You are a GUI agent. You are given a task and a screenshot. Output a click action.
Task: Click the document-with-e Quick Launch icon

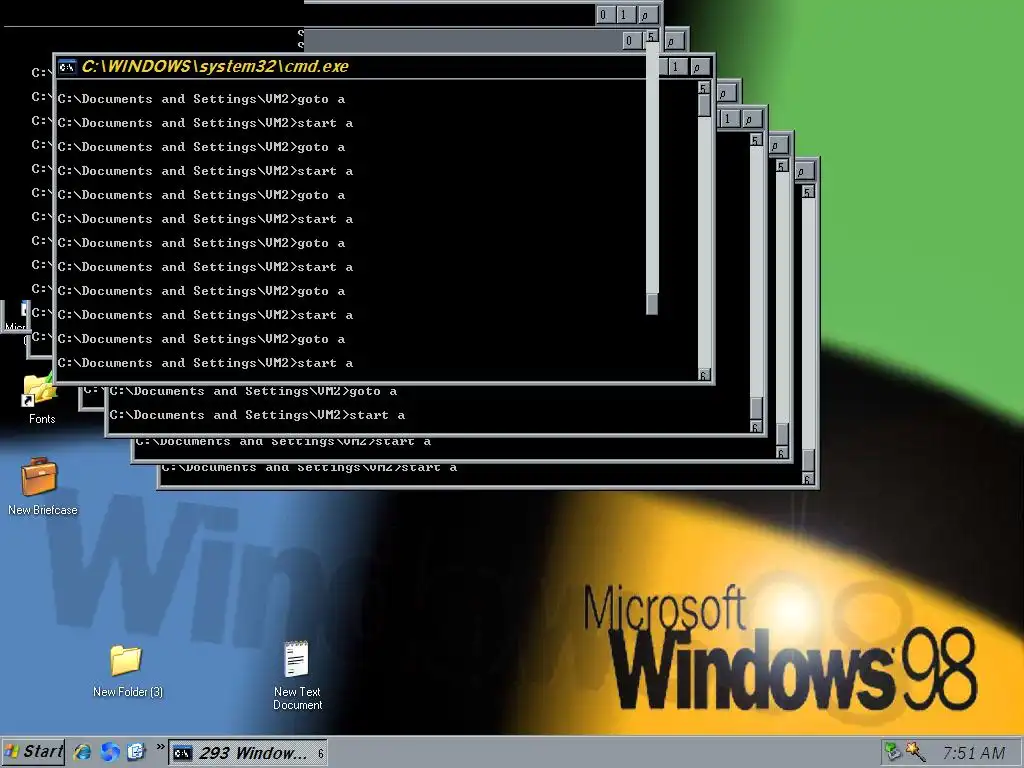point(136,752)
